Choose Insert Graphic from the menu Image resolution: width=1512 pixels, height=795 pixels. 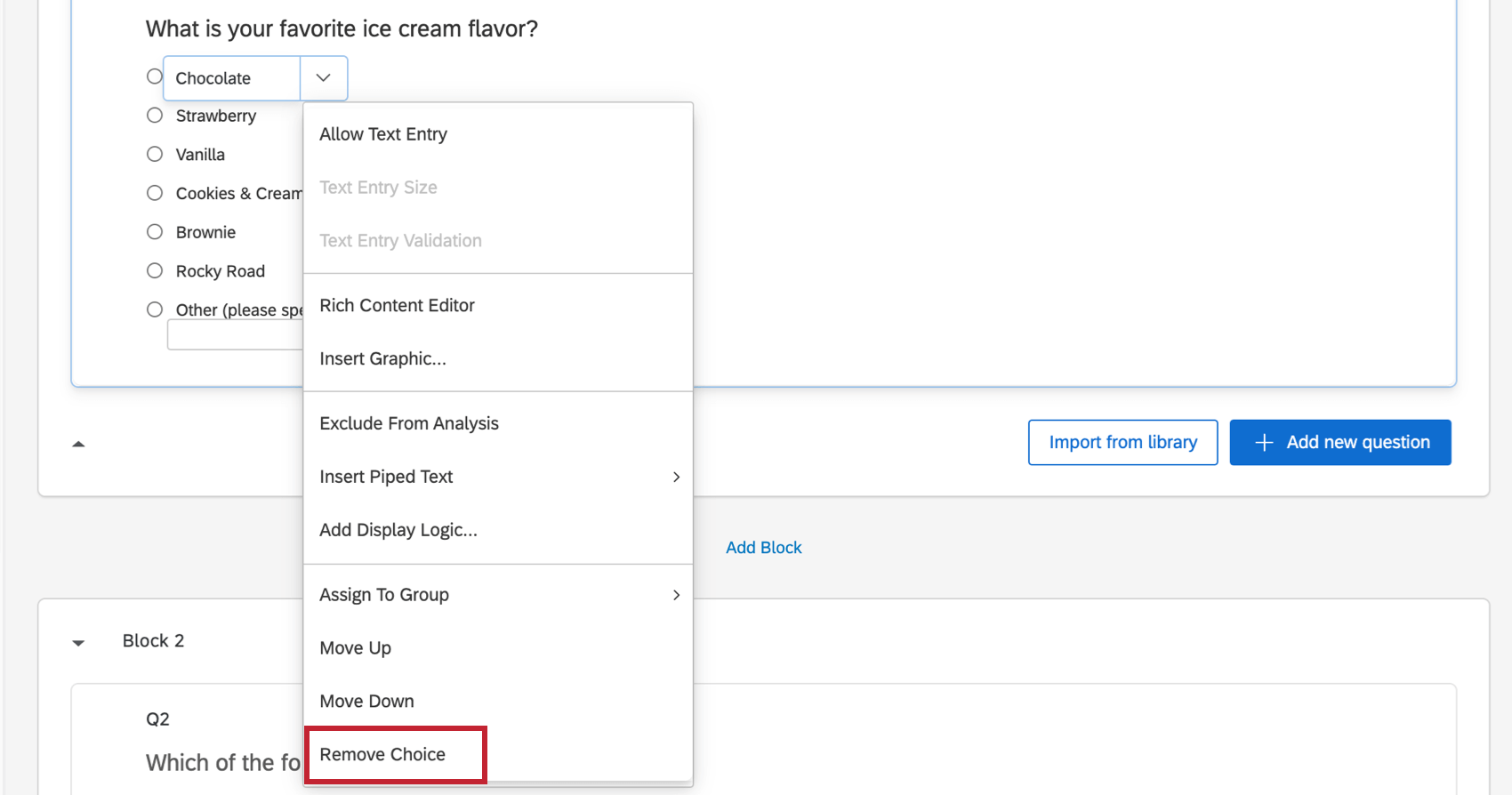382,358
